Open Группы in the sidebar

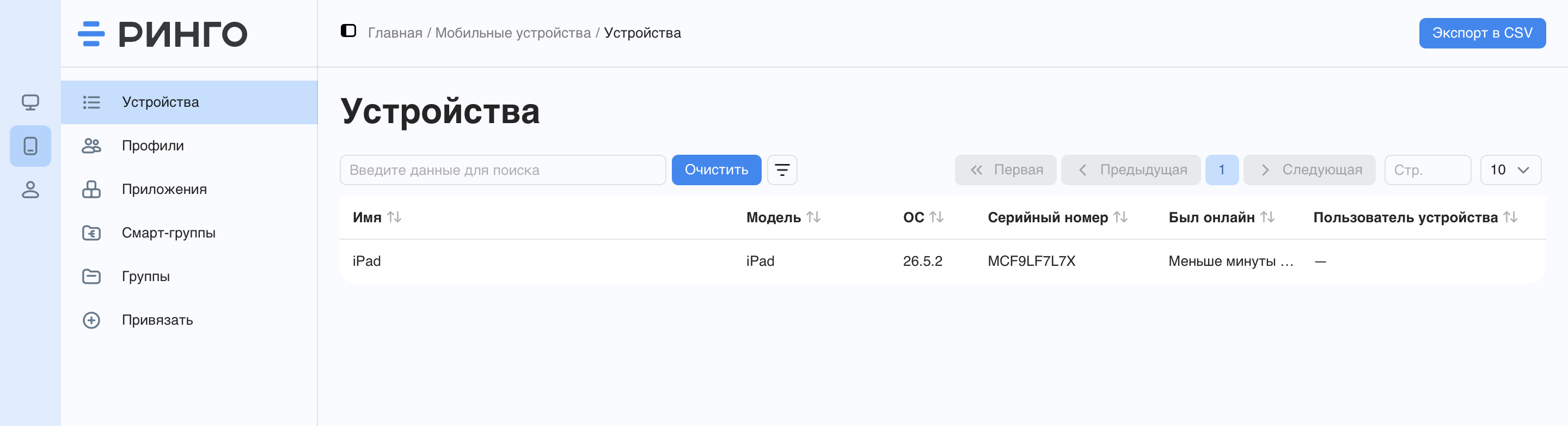coord(189,277)
